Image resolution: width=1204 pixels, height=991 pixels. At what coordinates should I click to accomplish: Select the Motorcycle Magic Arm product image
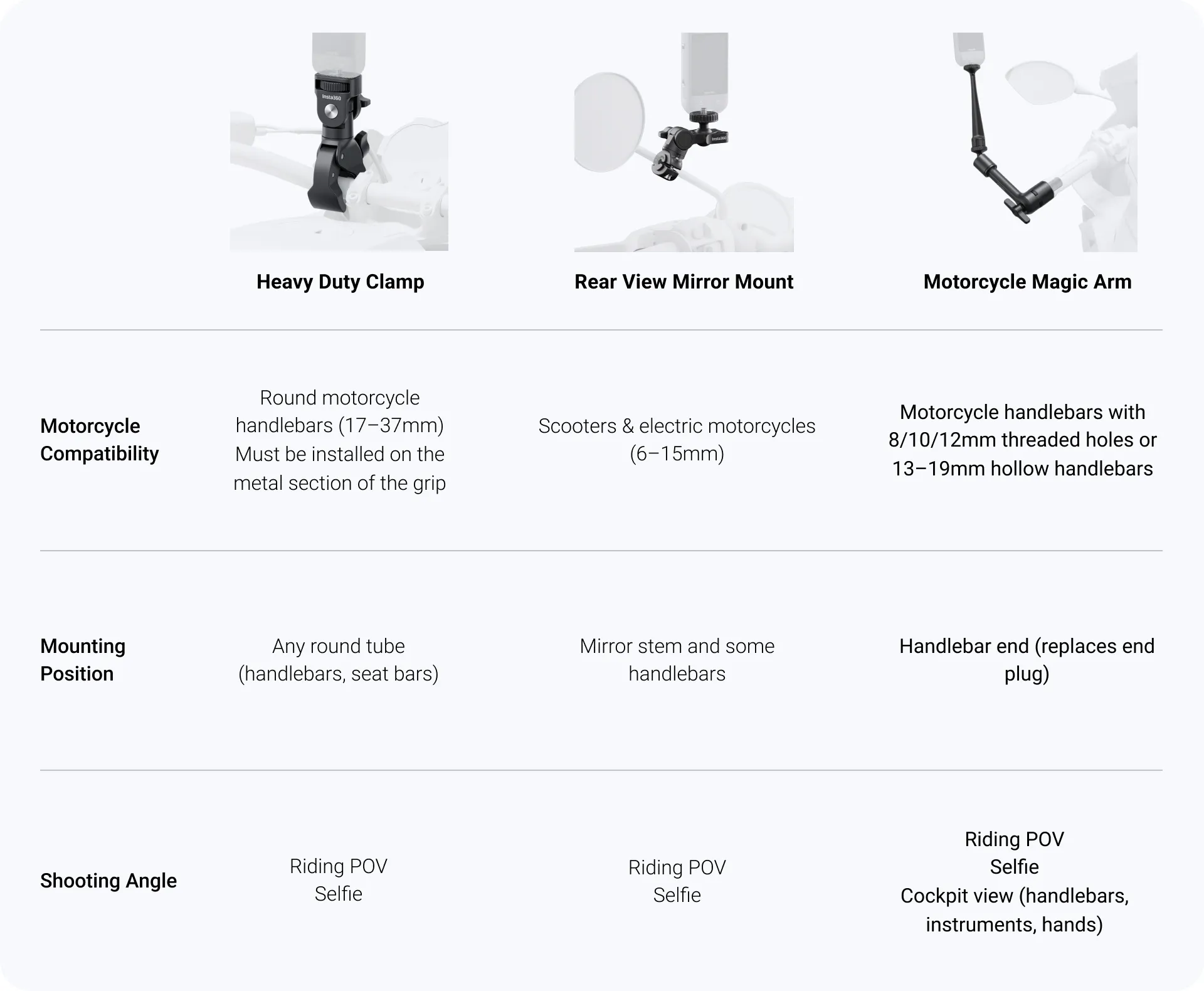tap(1044, 142)
